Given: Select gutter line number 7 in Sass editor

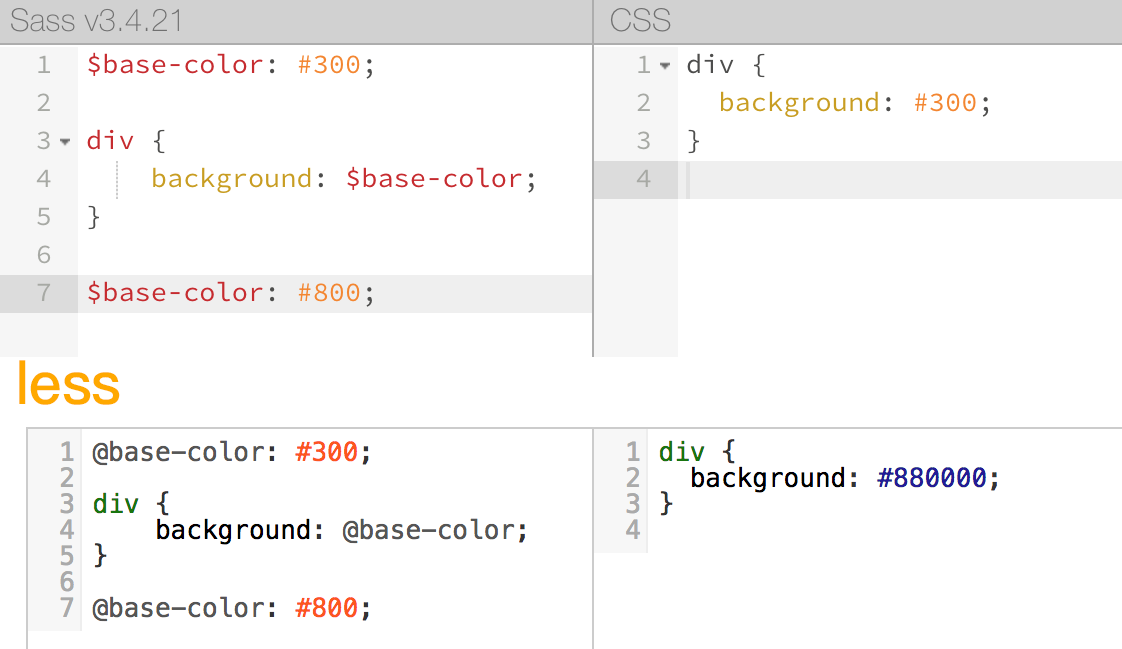Looking at the screenshot, I should point(44,293).
